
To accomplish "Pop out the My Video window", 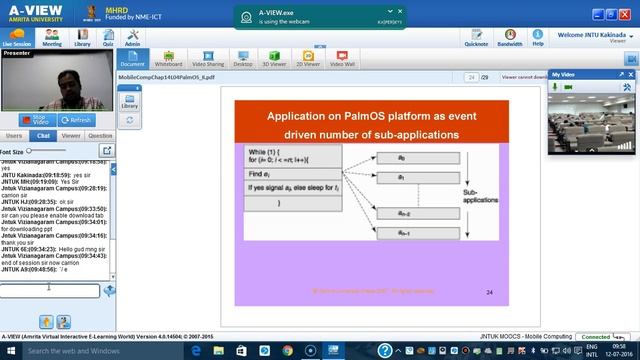I will click(x=621, y=74).
